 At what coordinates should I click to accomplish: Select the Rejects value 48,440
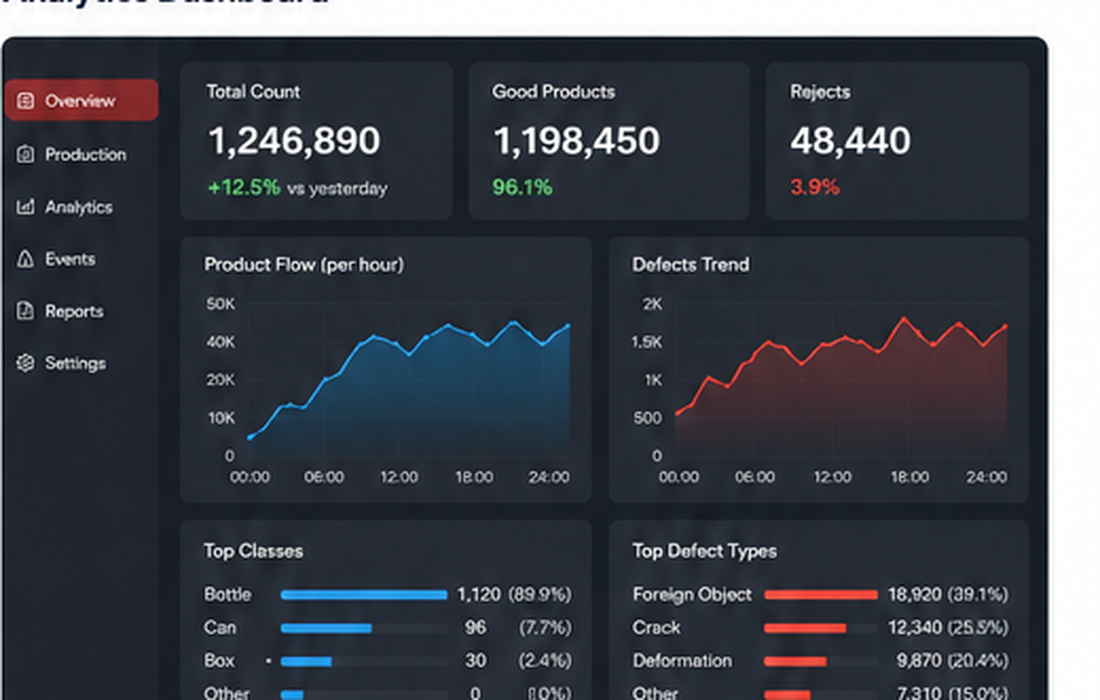pos(850,141)
